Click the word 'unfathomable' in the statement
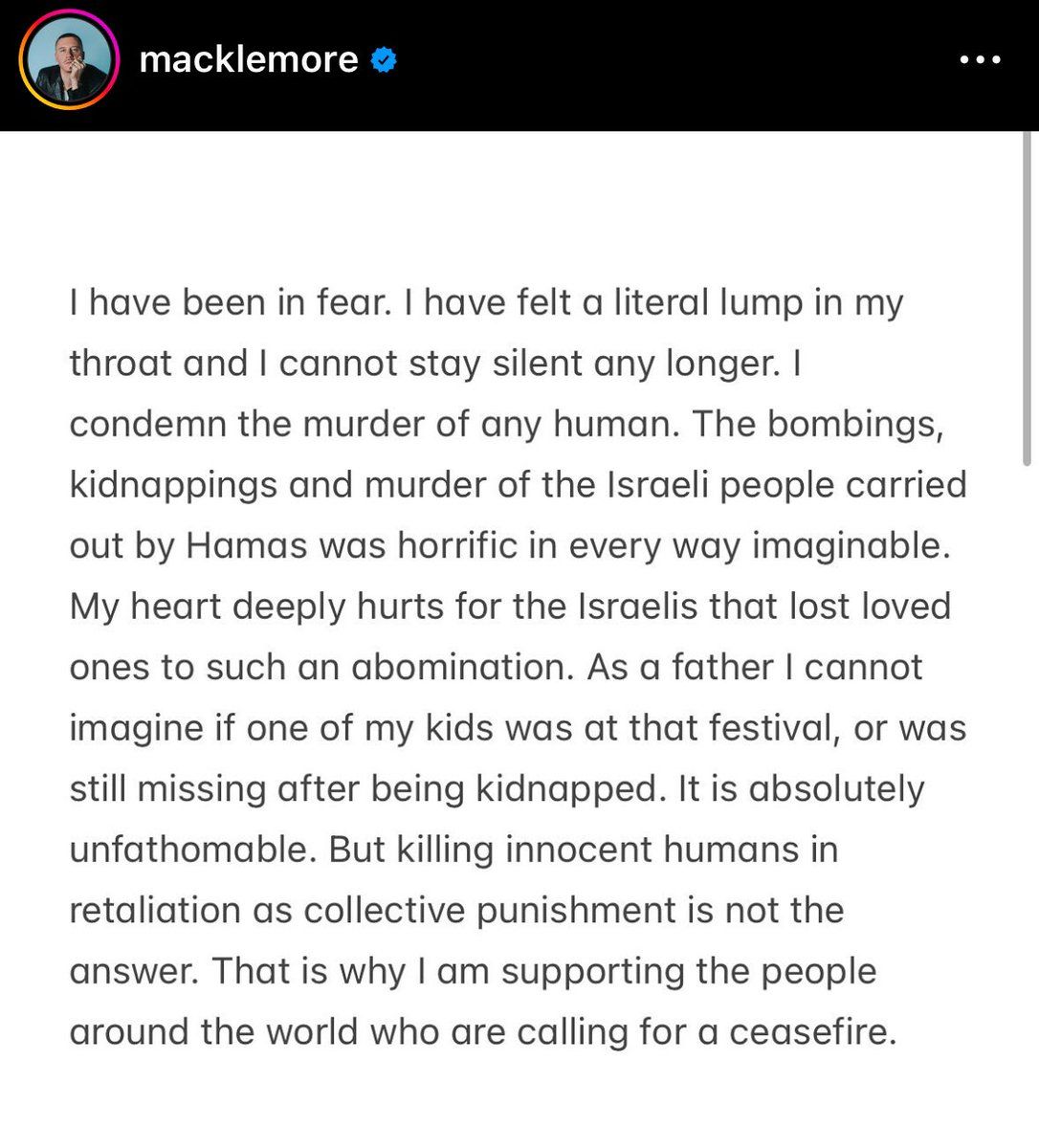Image resolution: width=1039 pixels, height=1148 pixels. [x=191, y=850]
